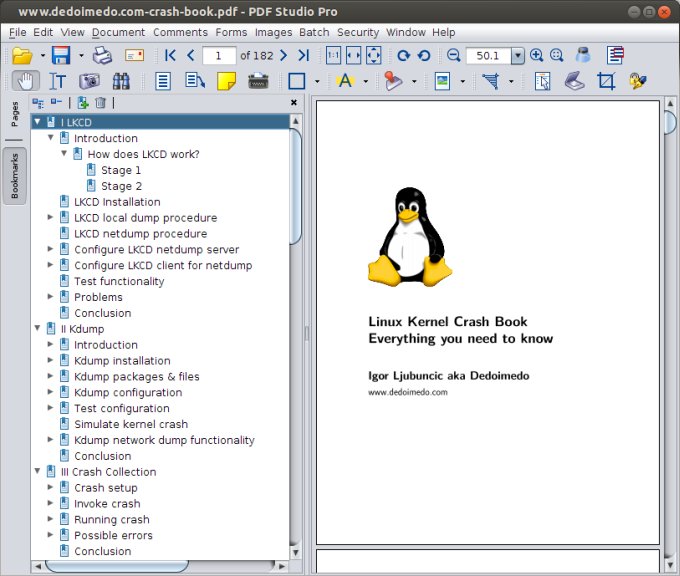
Task: Fit the page to width
Action: coord(353,56)
